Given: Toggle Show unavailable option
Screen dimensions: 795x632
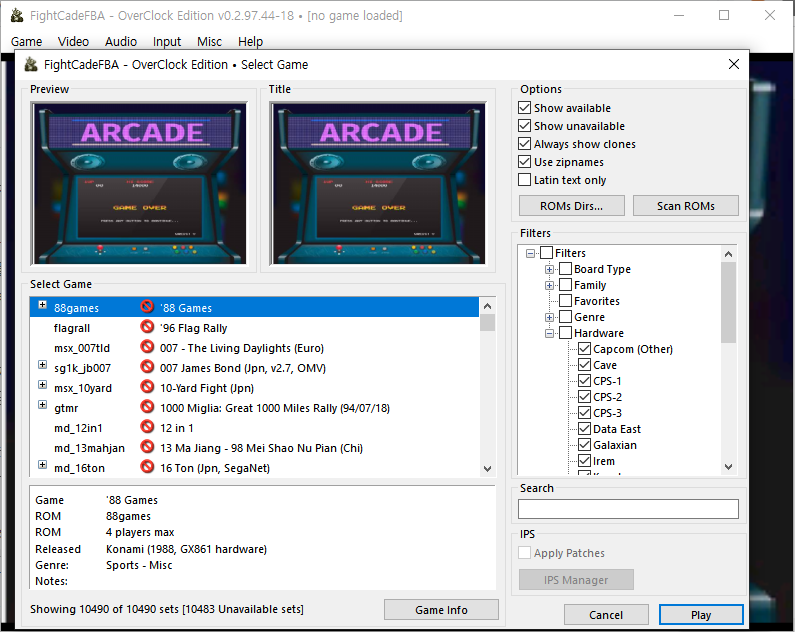Looking at the screenshot, I should pos(525,126).
